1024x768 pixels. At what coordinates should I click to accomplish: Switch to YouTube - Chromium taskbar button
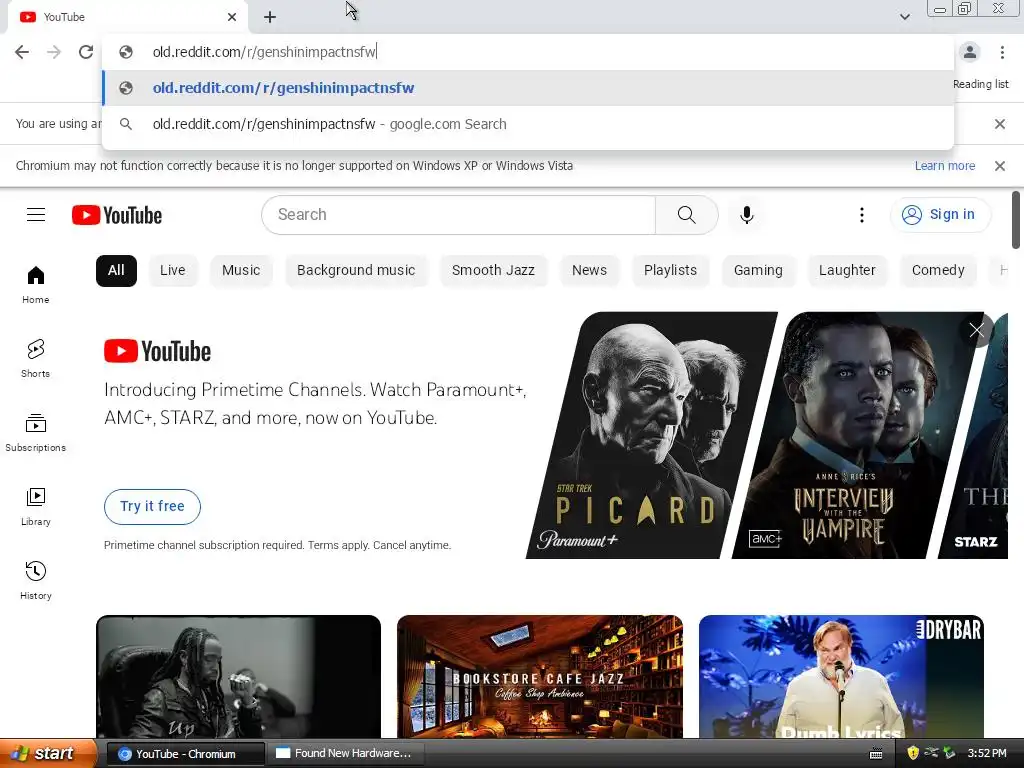(185, 754)
